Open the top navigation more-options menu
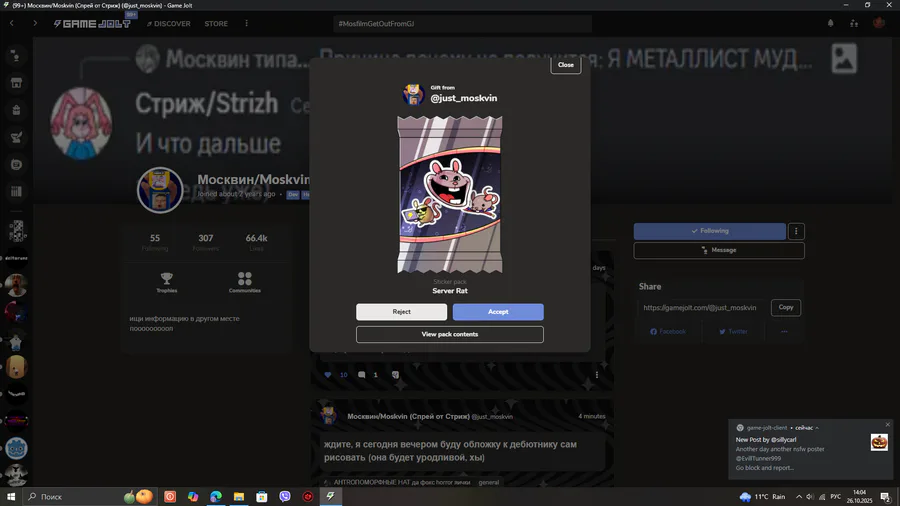 point(247,24)
